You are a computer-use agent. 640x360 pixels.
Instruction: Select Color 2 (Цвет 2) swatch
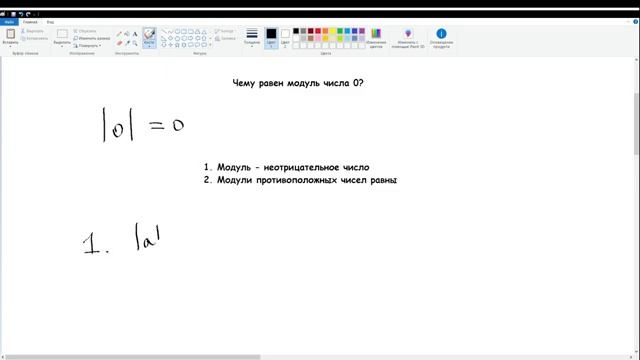tap(285, 38)
